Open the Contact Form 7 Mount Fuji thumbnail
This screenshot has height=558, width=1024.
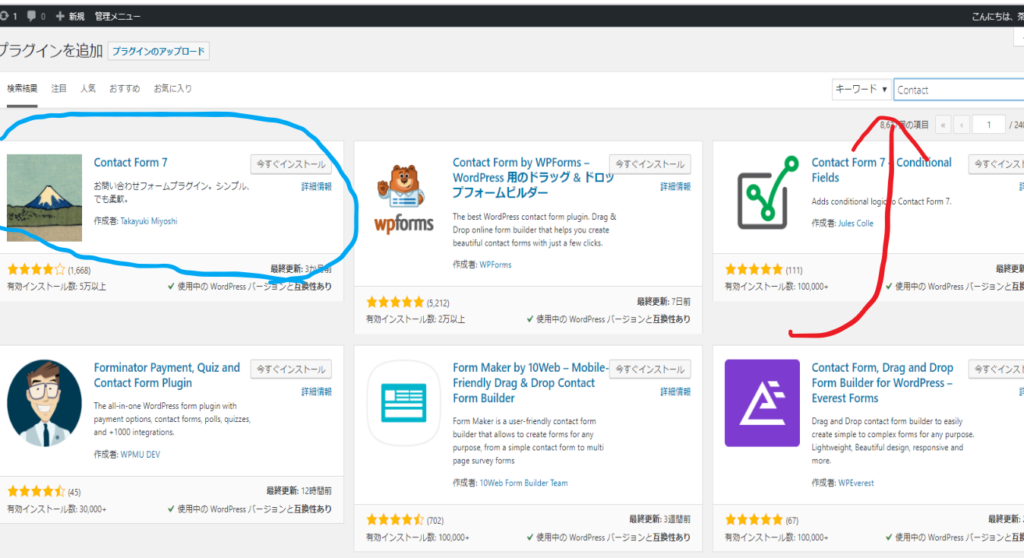[44, 198]
